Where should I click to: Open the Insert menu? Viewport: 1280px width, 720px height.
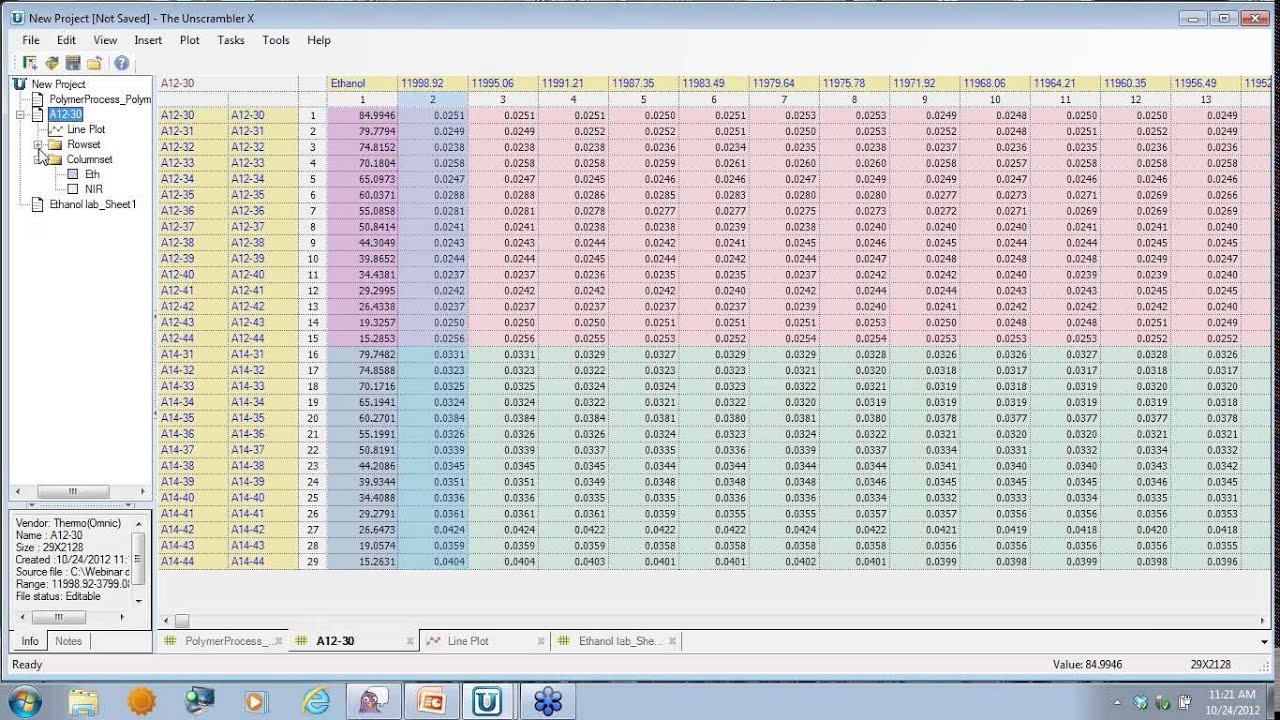148,40
